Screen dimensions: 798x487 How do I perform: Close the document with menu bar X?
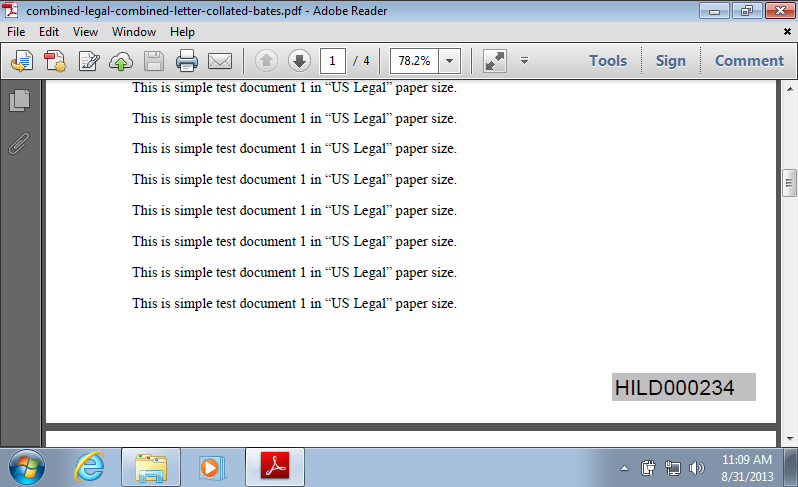(x=787, y=32)
